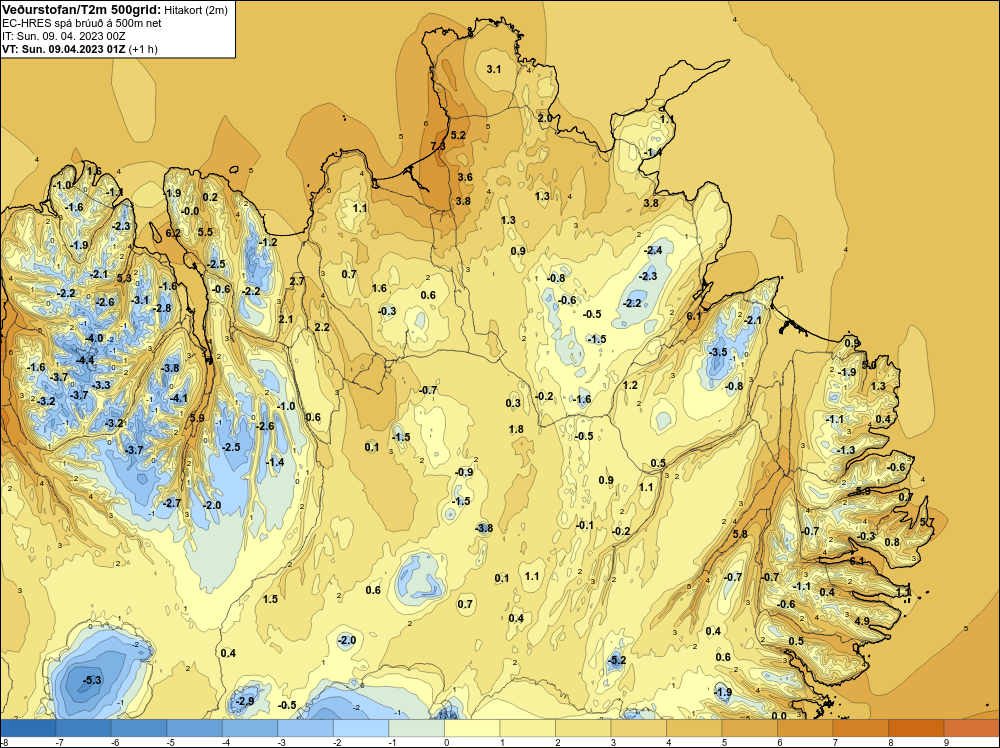Click the '(+1 h)' forecast offset

coord(143,49)
